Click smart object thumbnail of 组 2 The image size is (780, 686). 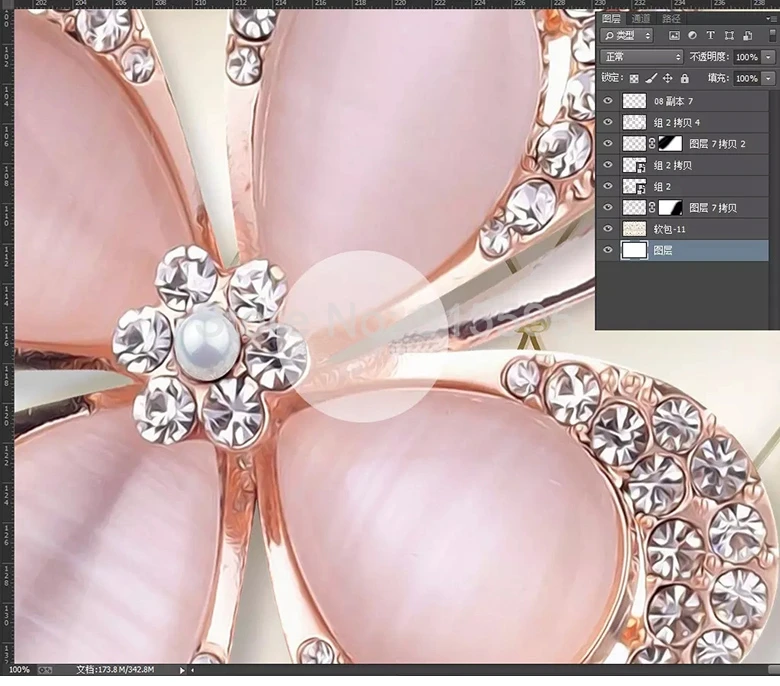tap(634, 186)
